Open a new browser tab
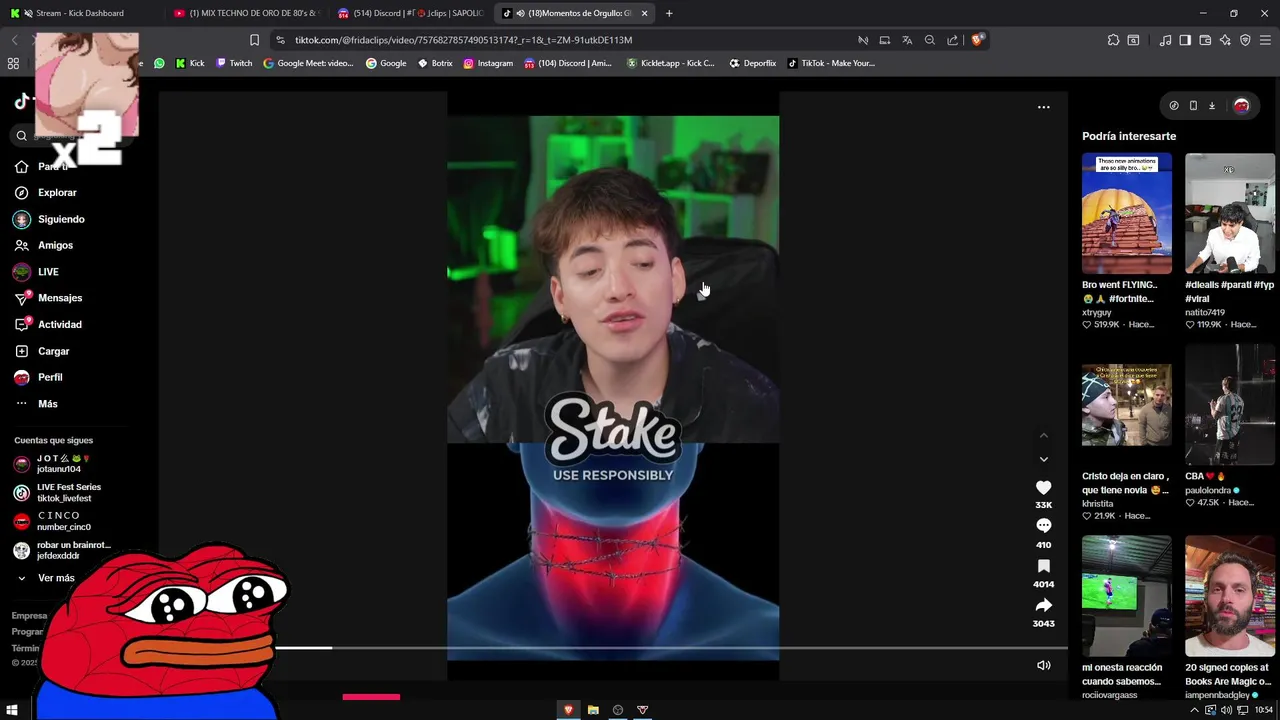Viewport: 1280px width, 720px height. coord(669,13)
